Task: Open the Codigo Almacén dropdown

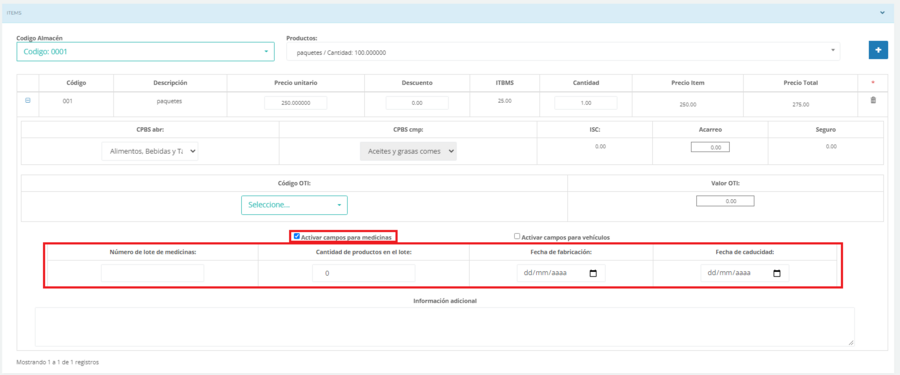Action: (145, 52)
